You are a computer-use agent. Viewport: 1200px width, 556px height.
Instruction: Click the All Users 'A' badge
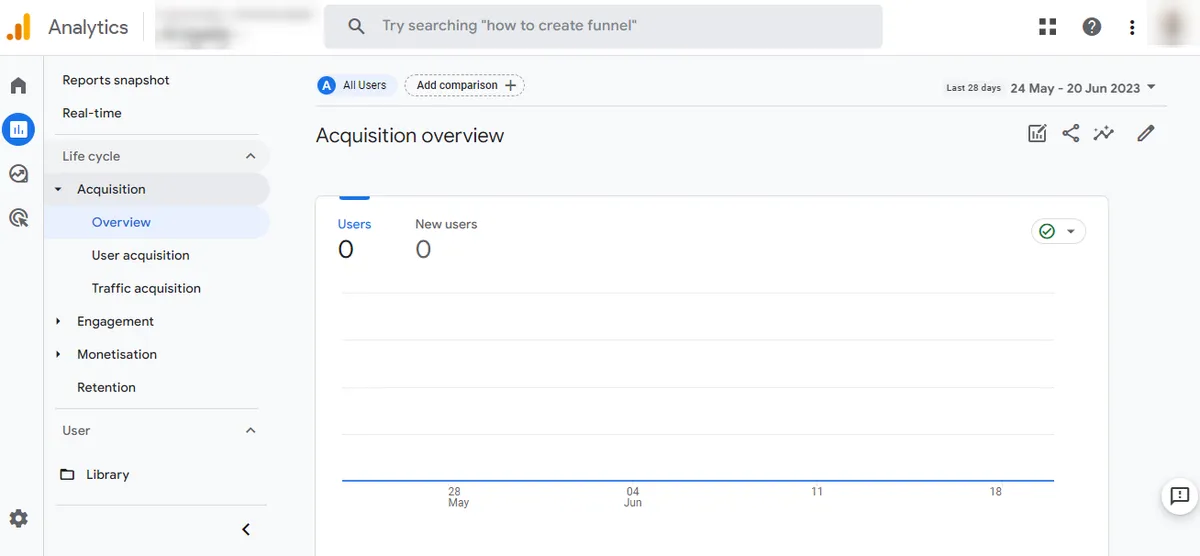pyautogui.click(x=326, y=85)
